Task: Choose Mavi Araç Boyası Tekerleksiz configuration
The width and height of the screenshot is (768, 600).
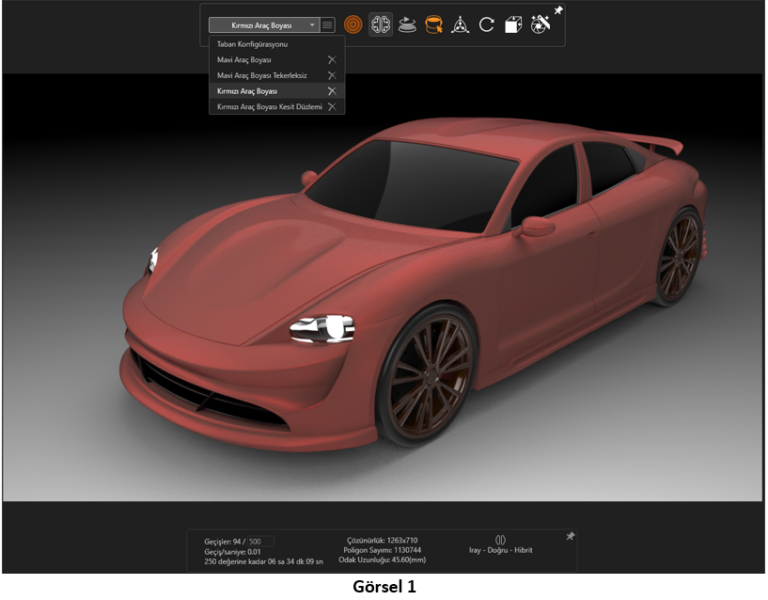Action: pos(261,75)
